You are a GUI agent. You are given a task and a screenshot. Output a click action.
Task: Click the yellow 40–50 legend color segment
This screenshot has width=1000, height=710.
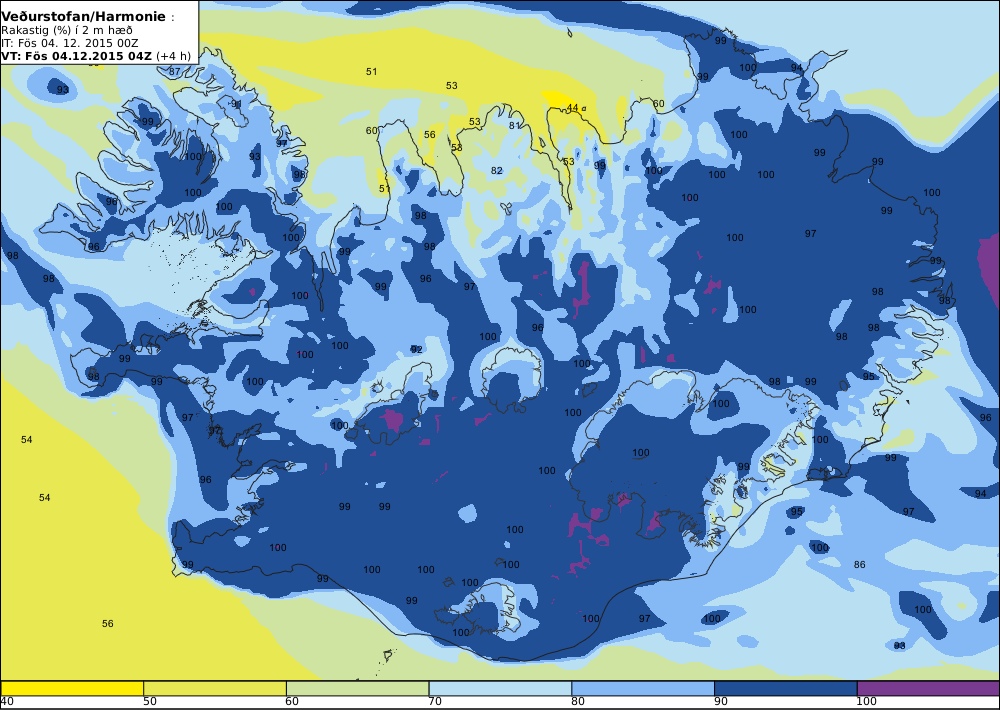[x=72, y=688]
